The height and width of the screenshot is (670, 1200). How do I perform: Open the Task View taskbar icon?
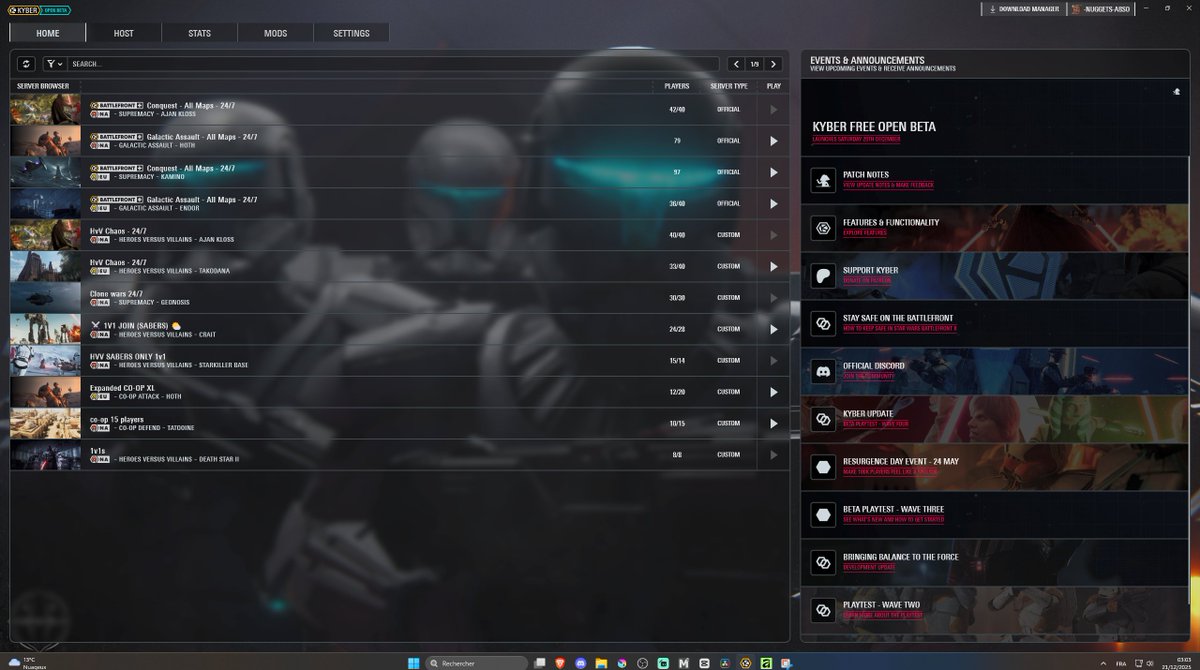click(541, 662)
